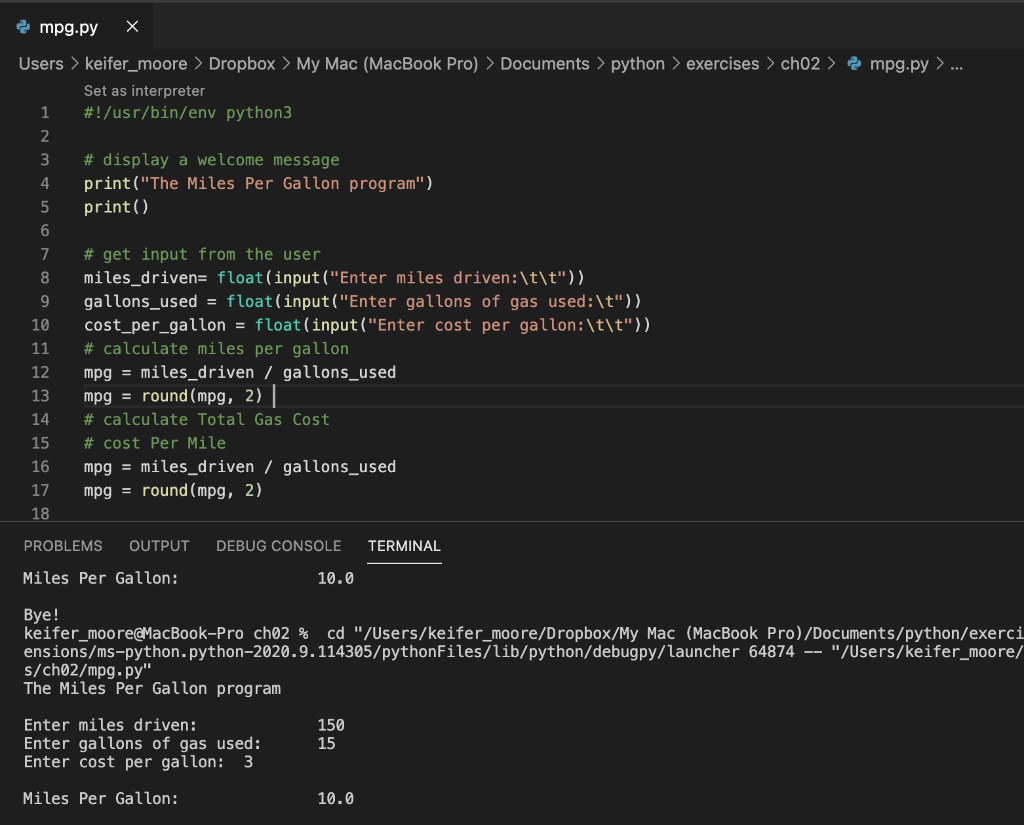Viewport: 1024px width, 825px height.
Task: Select the exercises folder in the breadcrumb
Action: tap(722, 64)
